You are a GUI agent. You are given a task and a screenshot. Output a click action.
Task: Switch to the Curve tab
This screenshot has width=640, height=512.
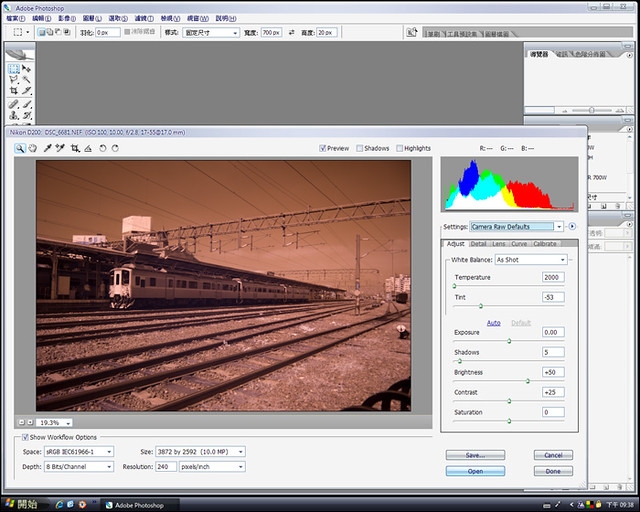pos(519,244)
